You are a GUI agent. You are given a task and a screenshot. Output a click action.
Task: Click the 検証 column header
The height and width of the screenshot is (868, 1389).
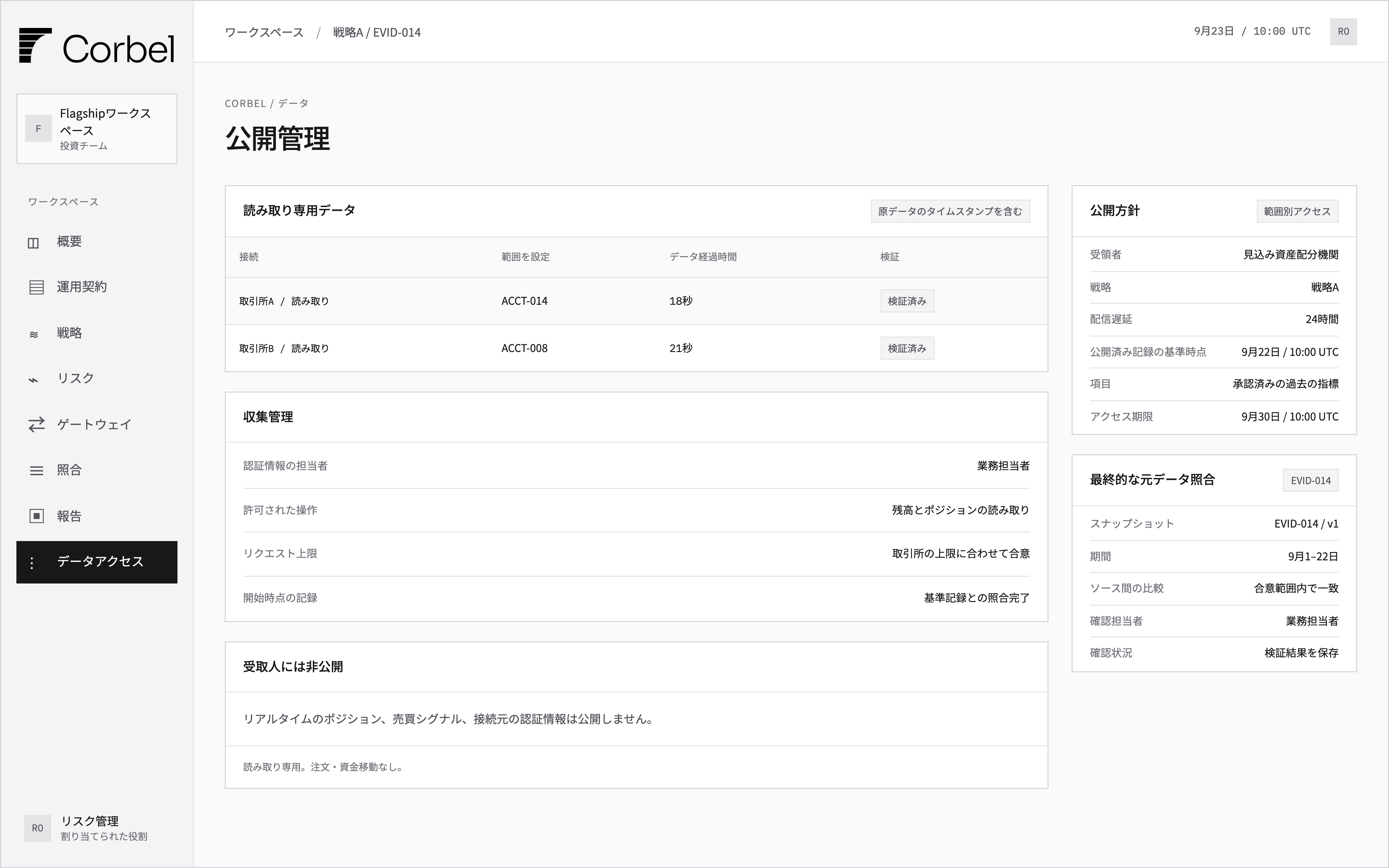[890, 257]
